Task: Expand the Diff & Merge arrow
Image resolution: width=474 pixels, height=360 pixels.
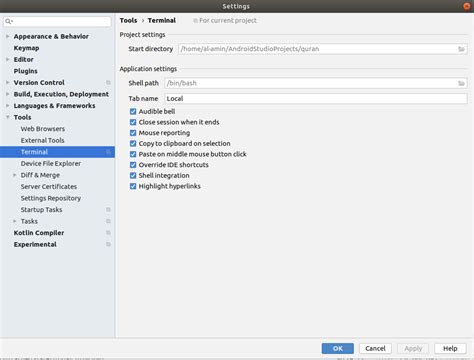Action: tap(15, 175)
